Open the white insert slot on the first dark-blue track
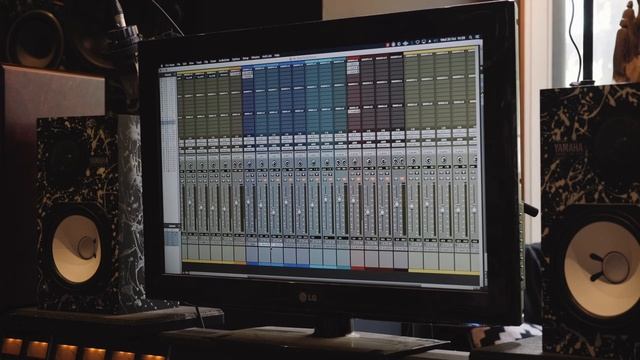The image size is (640, 360). pos(247,75)
